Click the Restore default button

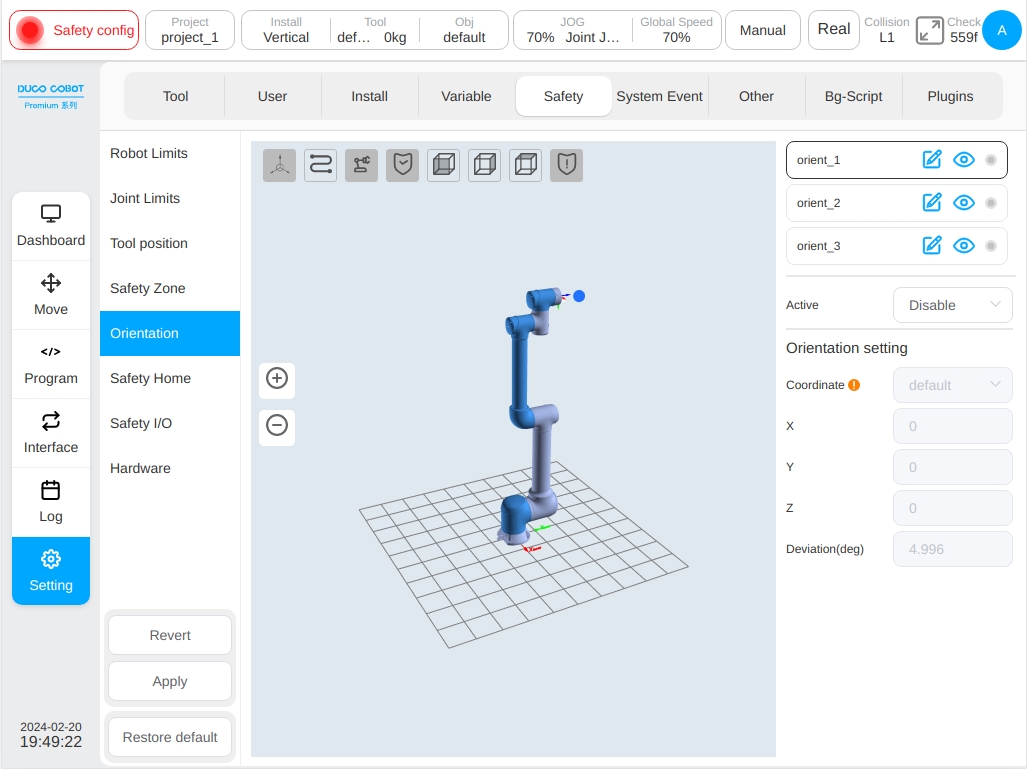170,738
